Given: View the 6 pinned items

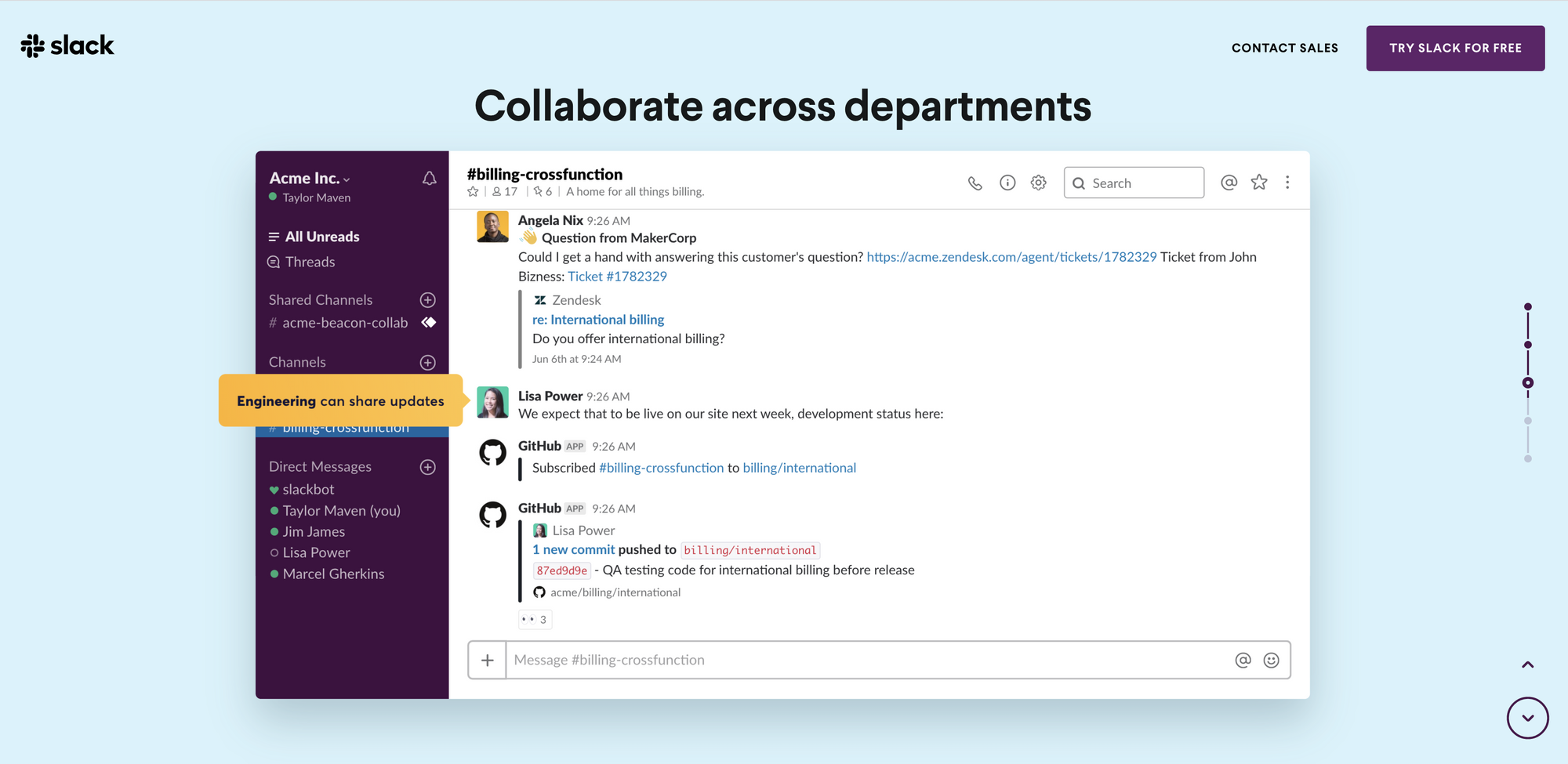Looking at the screenshot, I should point(543,192).
